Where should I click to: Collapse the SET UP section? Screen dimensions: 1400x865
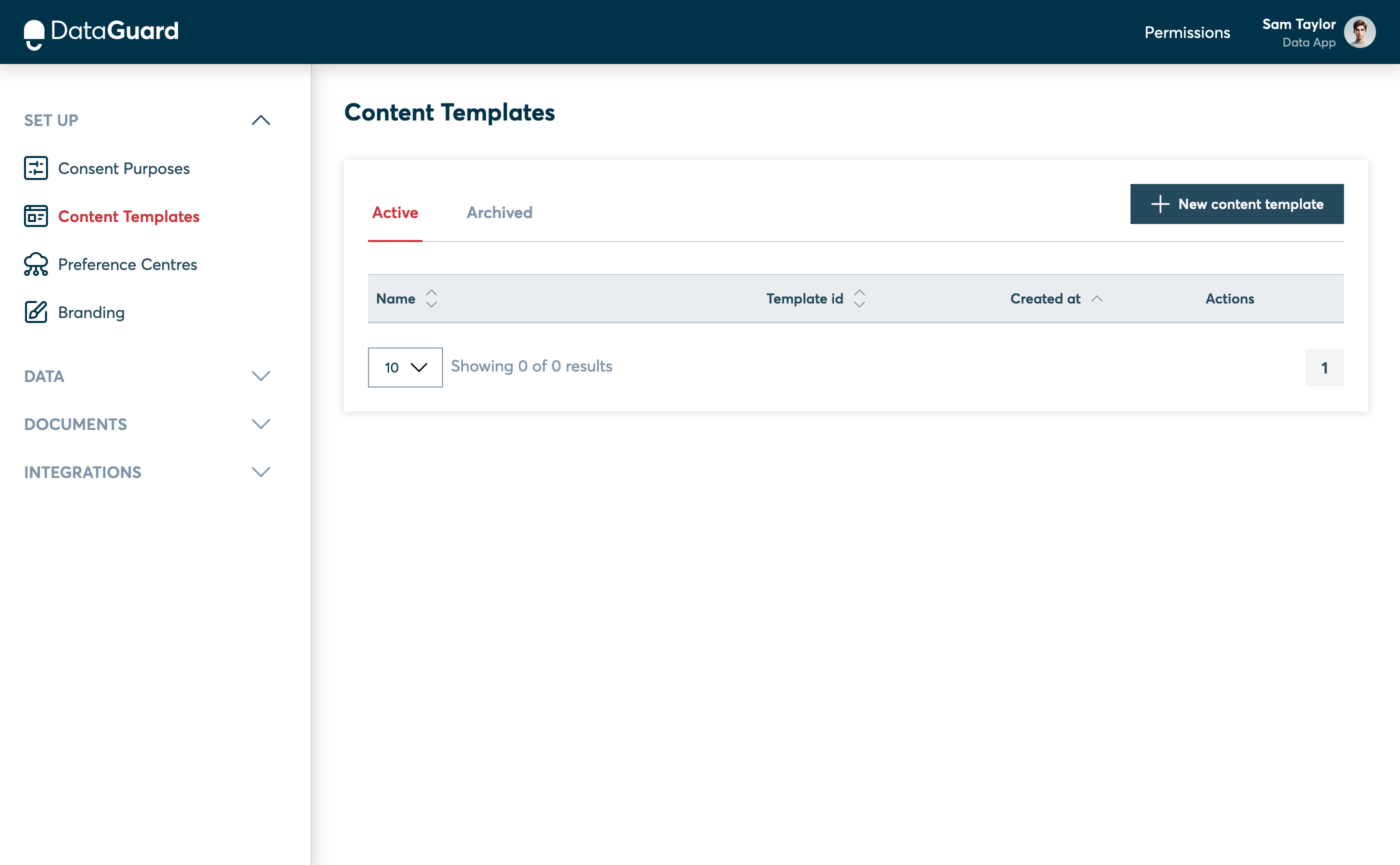coord(260,120)
